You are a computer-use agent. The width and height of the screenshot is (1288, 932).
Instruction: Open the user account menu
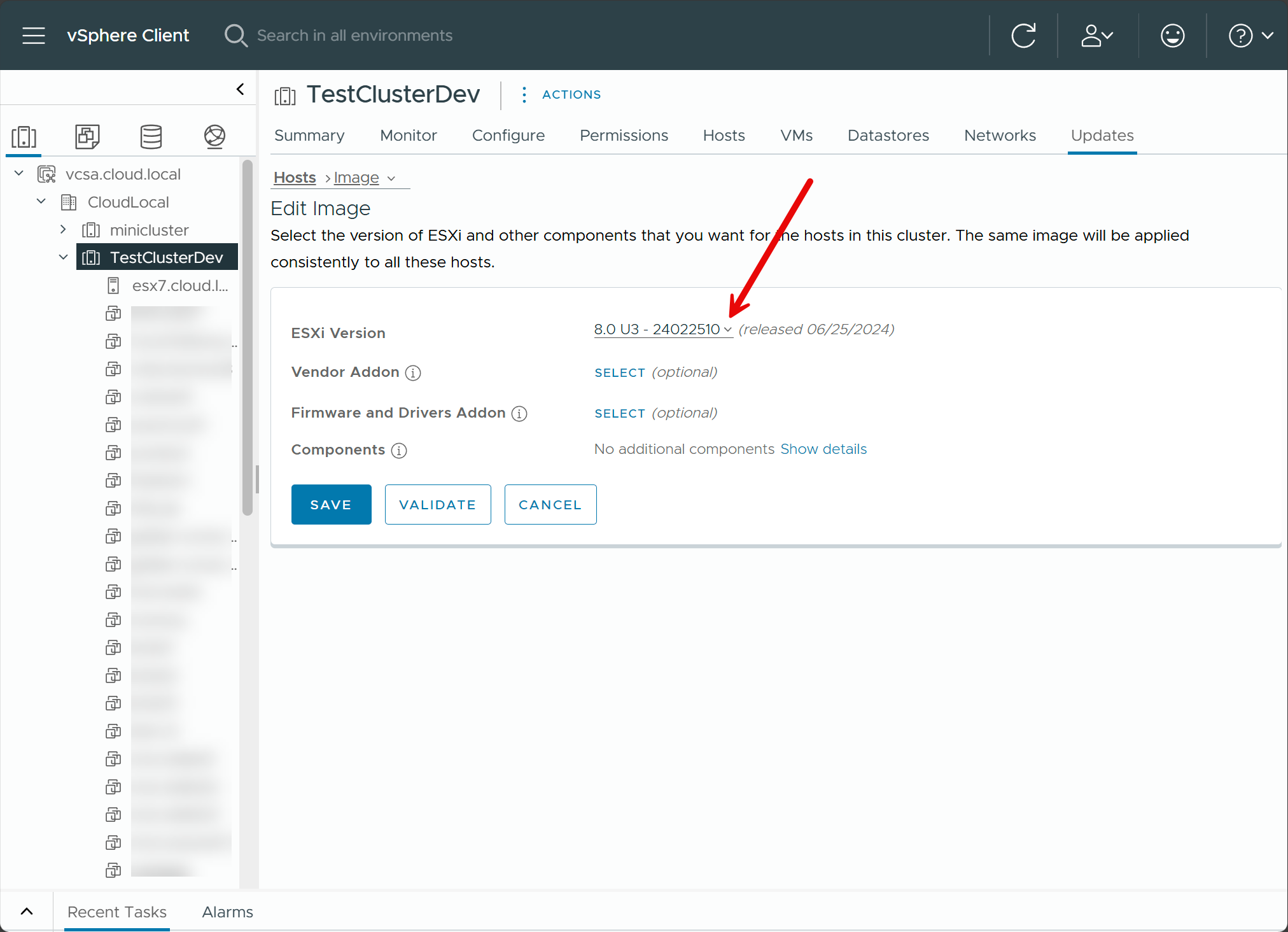click(1095, 35)
